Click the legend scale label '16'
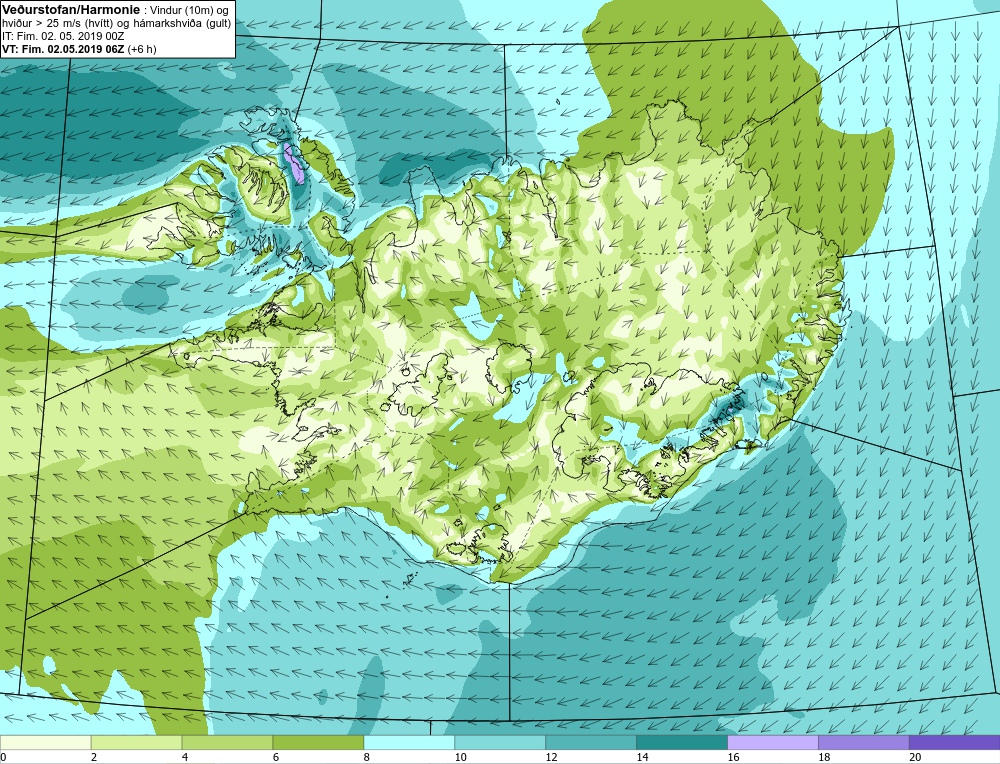This screenshot has width=1000, height=764. (733, 758)
